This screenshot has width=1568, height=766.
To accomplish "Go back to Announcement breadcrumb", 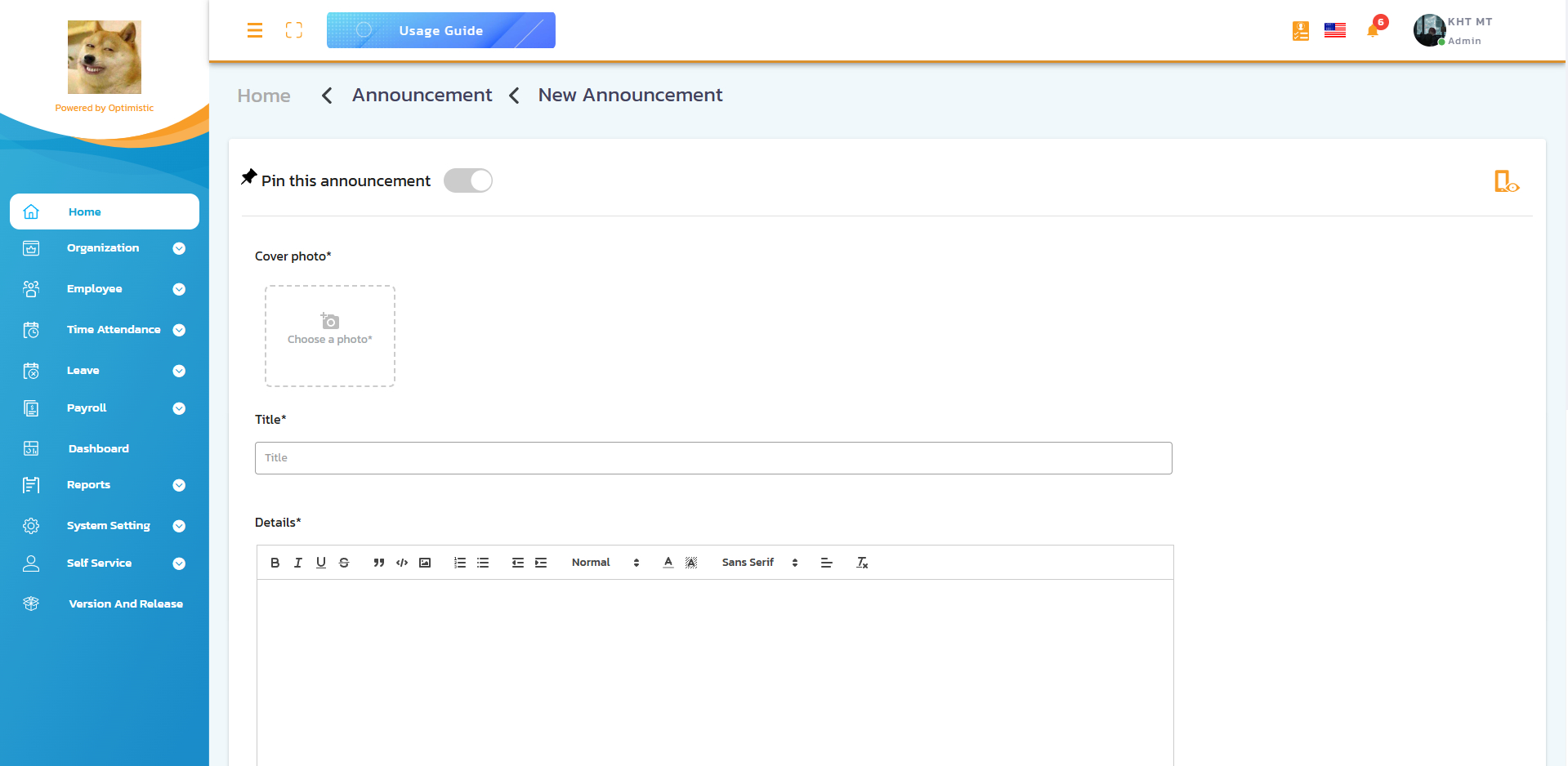I will point(422,95).
